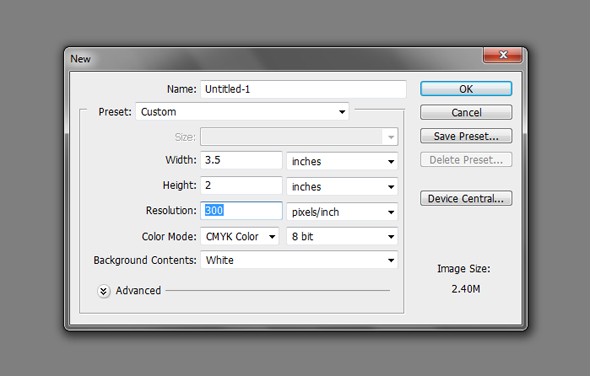Click the disabled Delete Preset button
590x376 pixels.
click(x=466, y=160)
